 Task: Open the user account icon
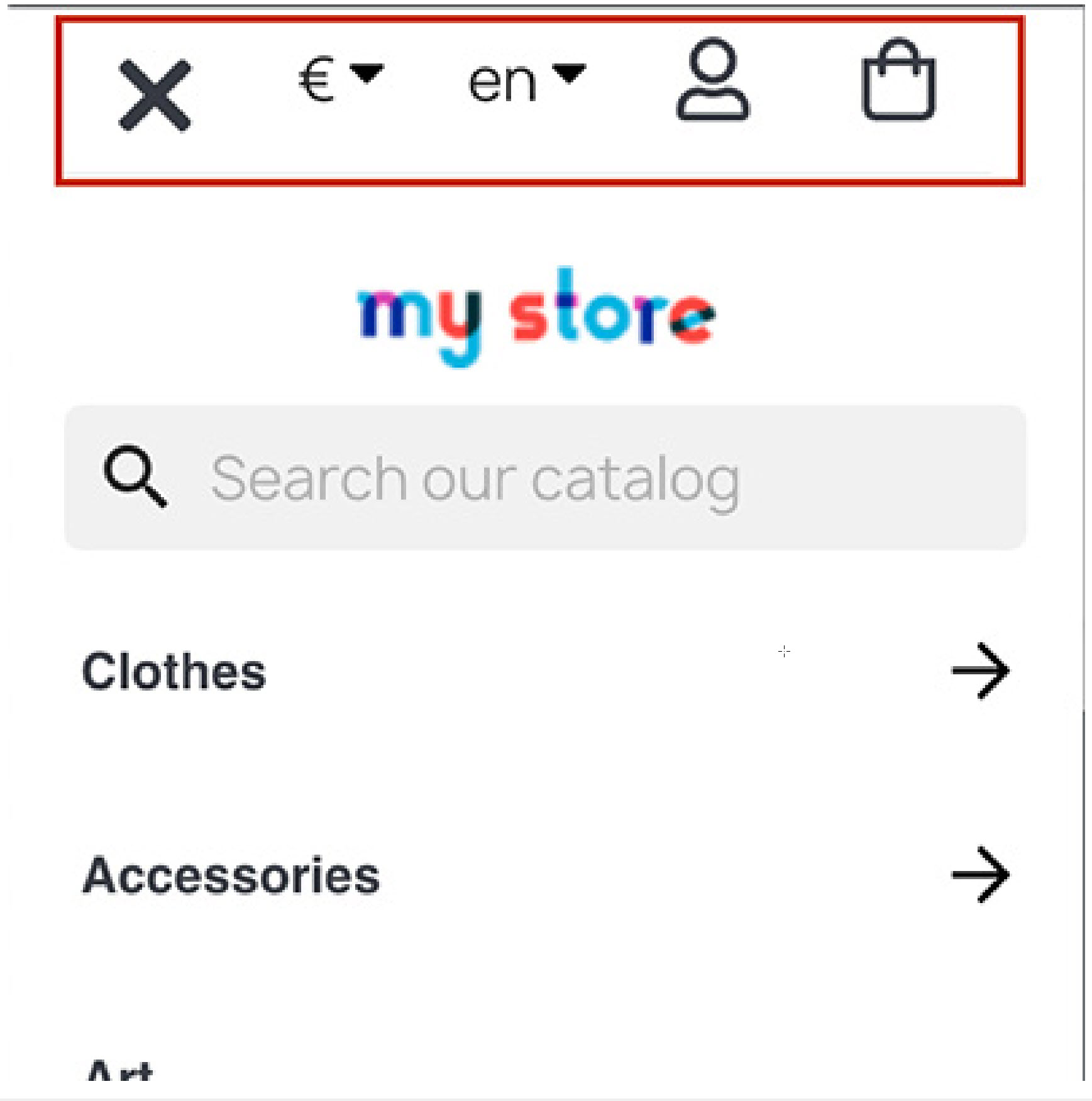[713, 79]
